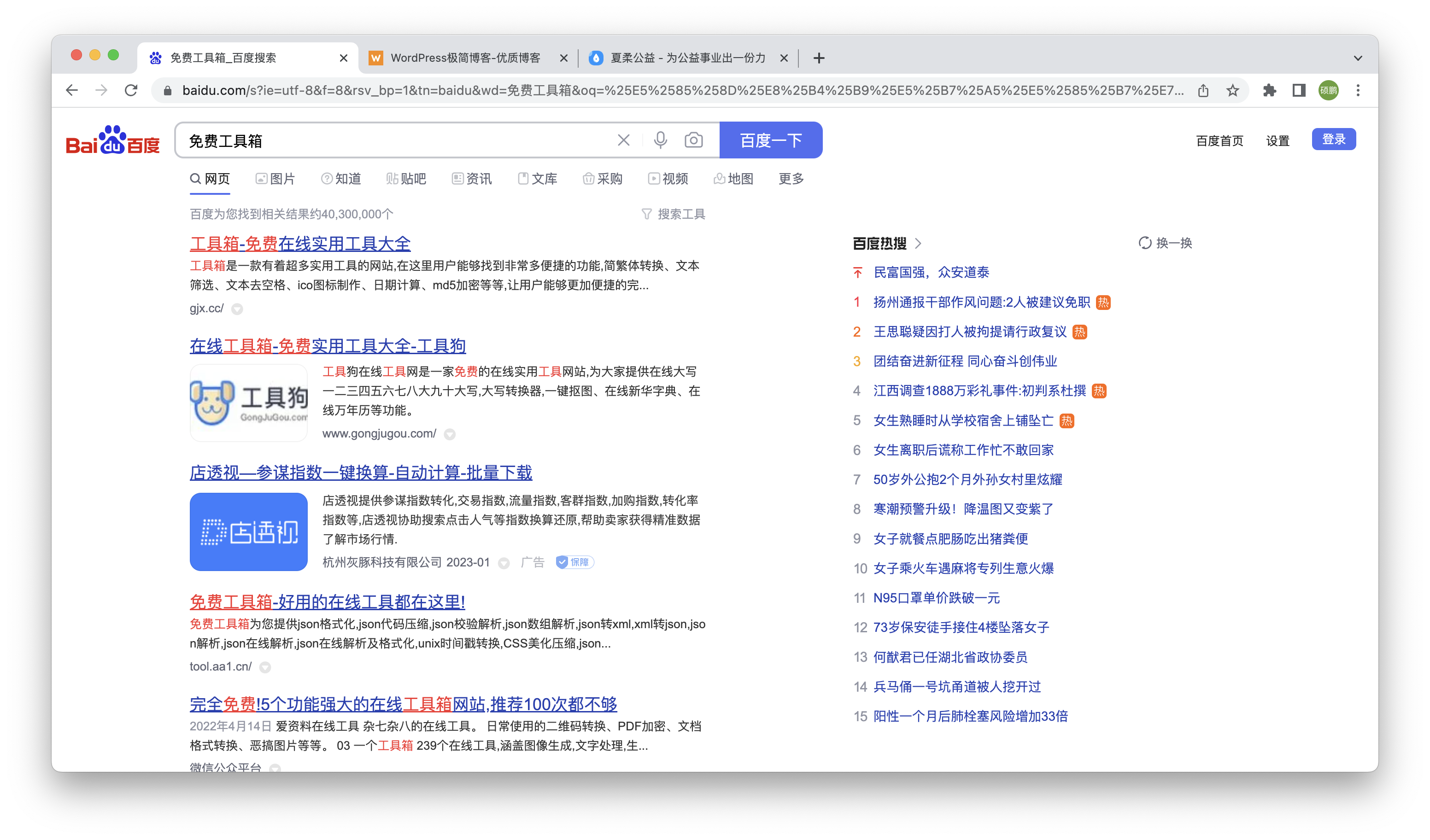The image size is (1430, 840).
Task: Click the pinned-top arrow icon before 民富国强
Action: pyautogui.click(x=857, y=273)
